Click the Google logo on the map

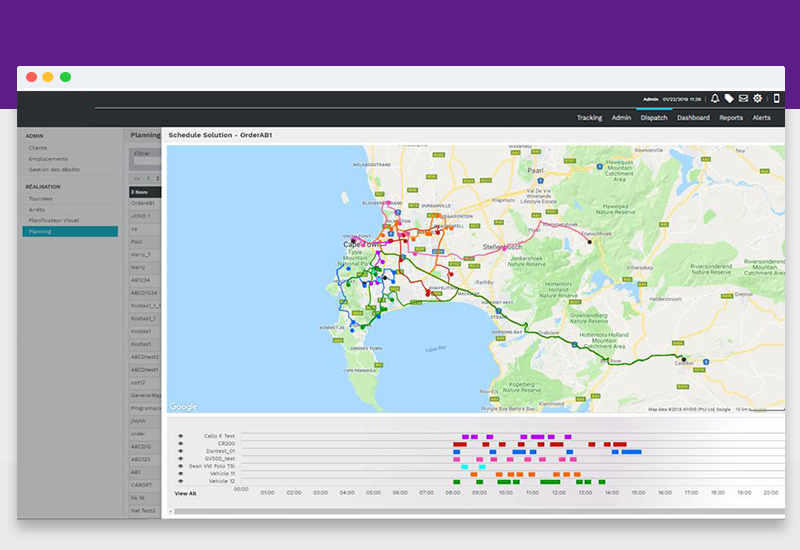(183, 407)
